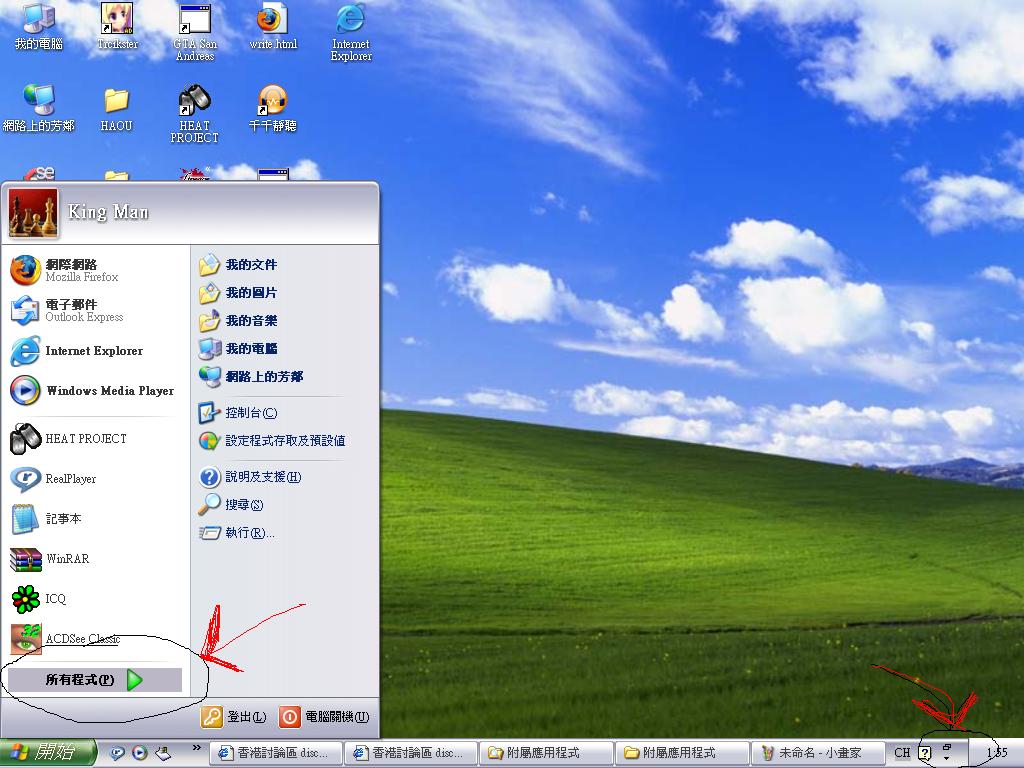Screen dimensions: 1024x768
Task: Click the taskbar clock
Action: (997, 752)
